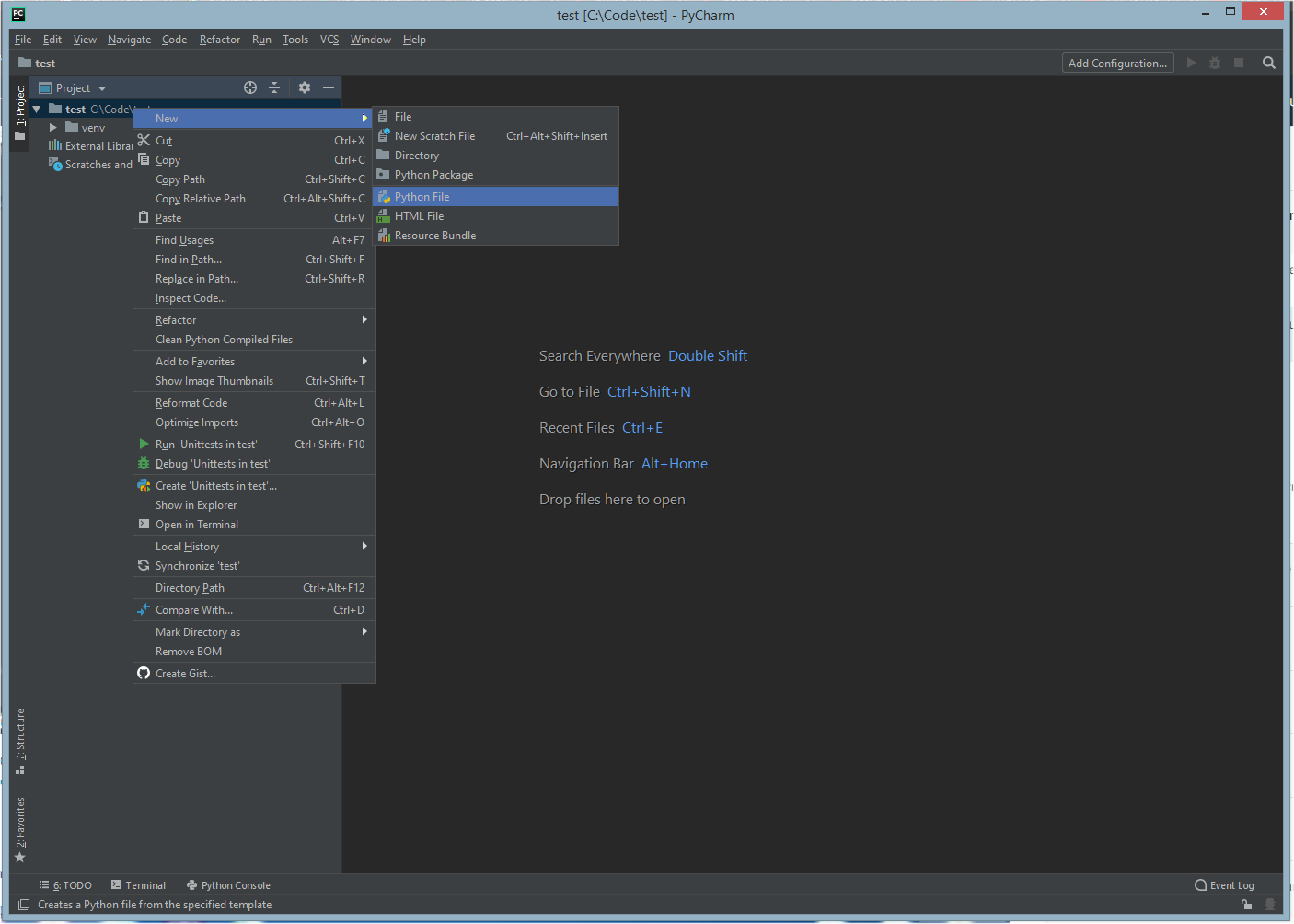Expand the venv folder

tap(52, 127)
